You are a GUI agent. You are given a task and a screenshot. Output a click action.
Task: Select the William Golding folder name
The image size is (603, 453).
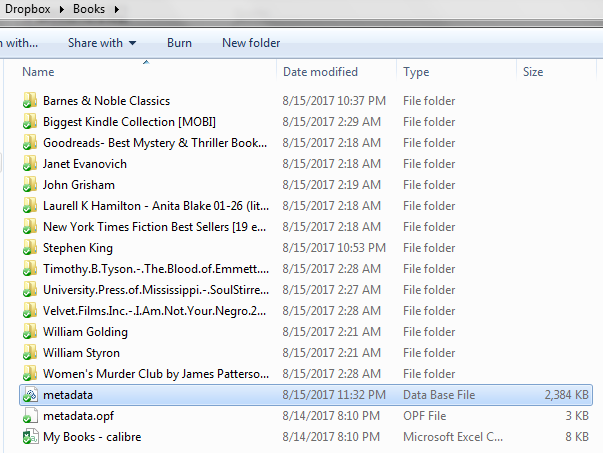[x=85, y=332]
